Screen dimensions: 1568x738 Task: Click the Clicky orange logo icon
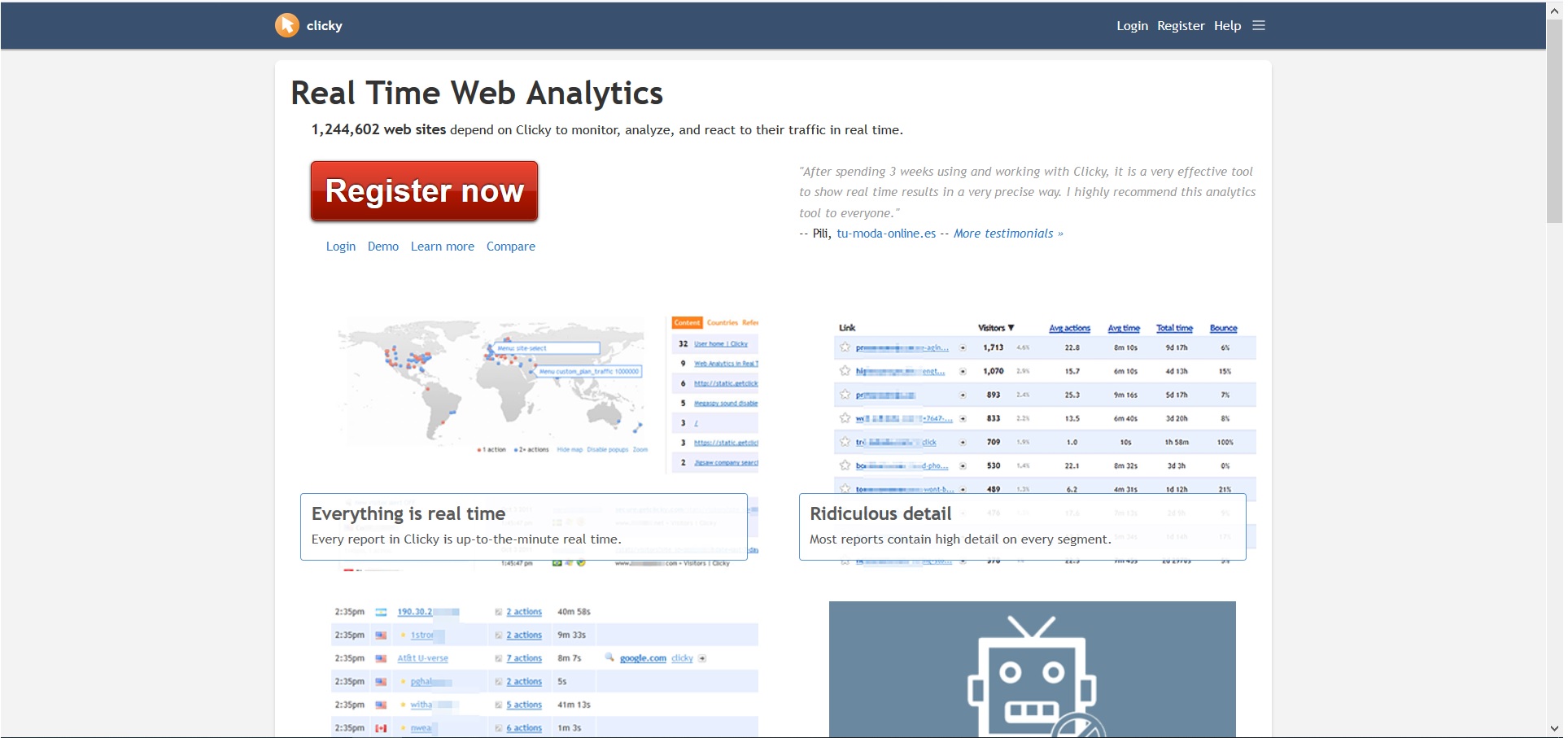point(286,25)
